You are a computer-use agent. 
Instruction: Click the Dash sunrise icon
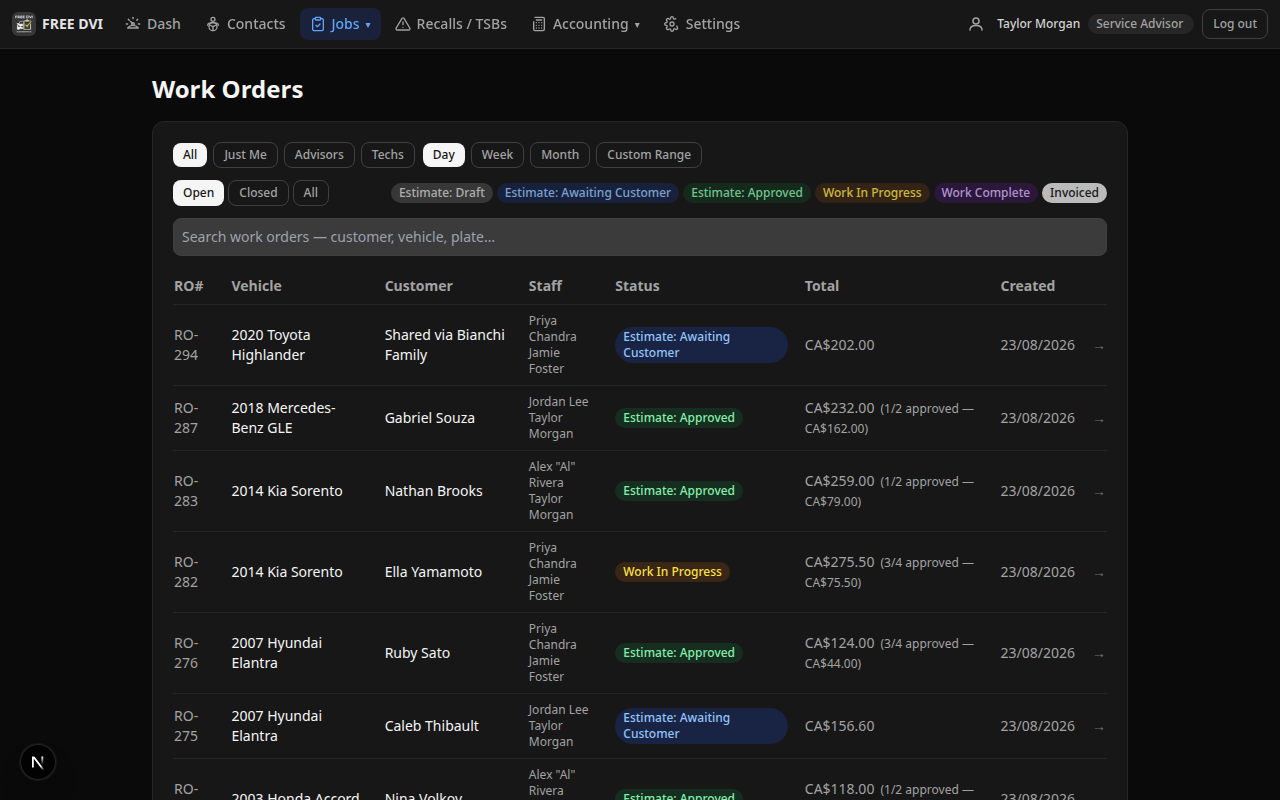tap(133, 24)
